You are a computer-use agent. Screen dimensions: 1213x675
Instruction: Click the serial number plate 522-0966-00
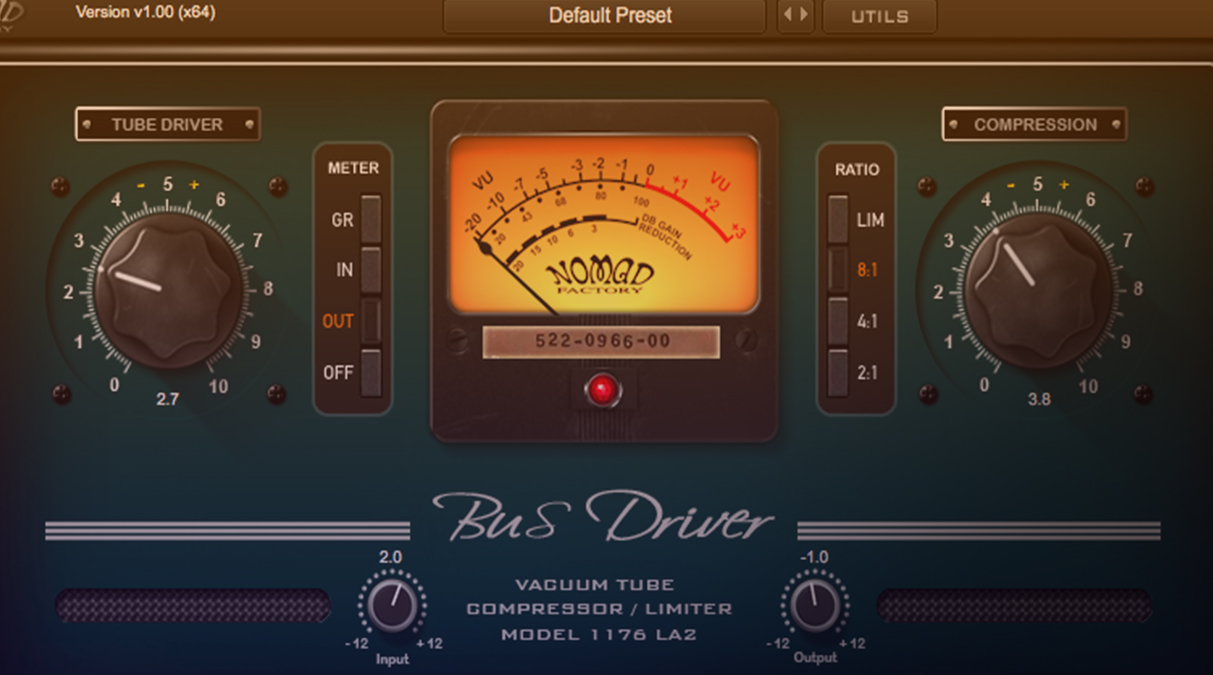[x=601, y=342]
